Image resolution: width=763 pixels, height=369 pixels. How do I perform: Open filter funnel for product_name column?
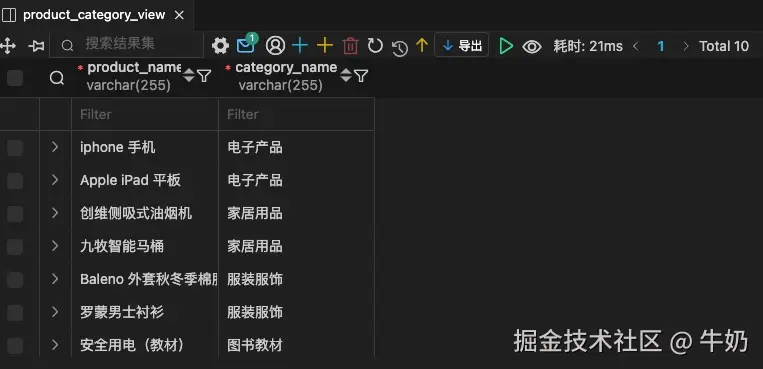pos(204,75)
